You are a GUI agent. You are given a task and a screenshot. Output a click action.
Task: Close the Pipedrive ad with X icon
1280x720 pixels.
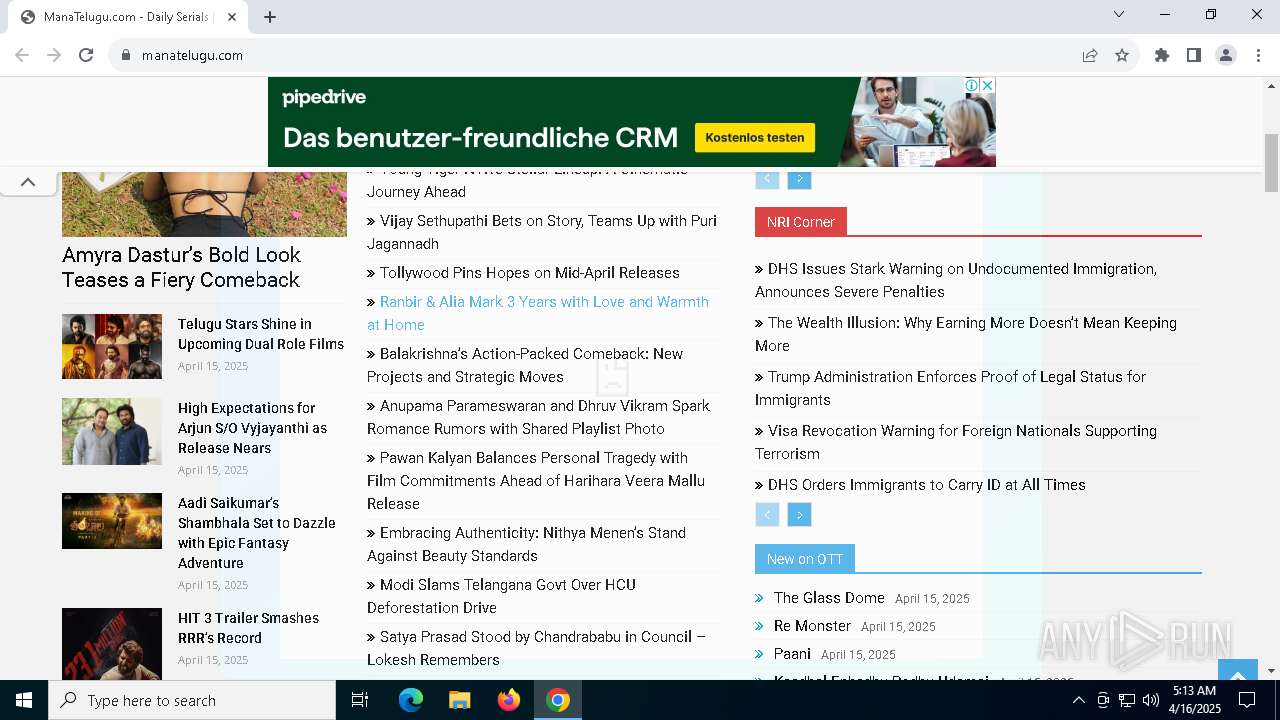[988, 85]
